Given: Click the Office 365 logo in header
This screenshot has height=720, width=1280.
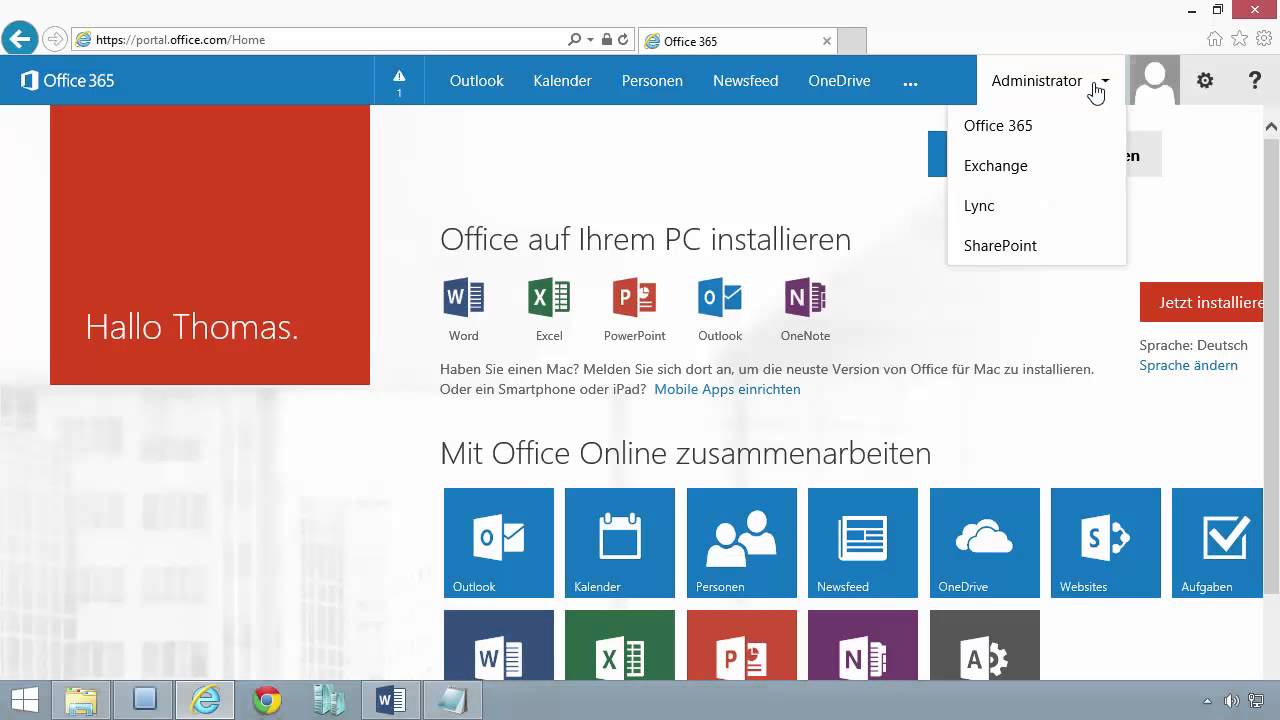Looking at the screenshot, I should point(68,80).
